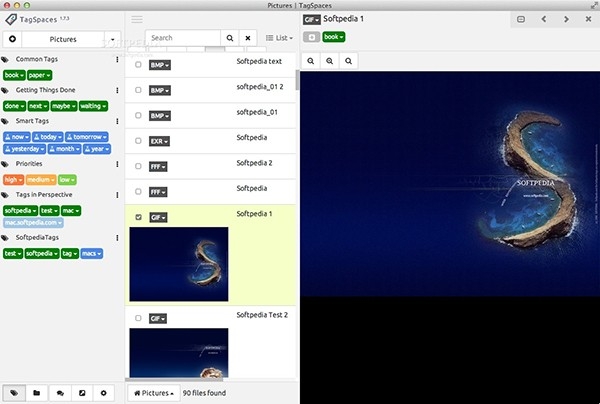Screen dimensions: 600x404
Task: Check the box for Softpedia text
Action: point(138,65)
